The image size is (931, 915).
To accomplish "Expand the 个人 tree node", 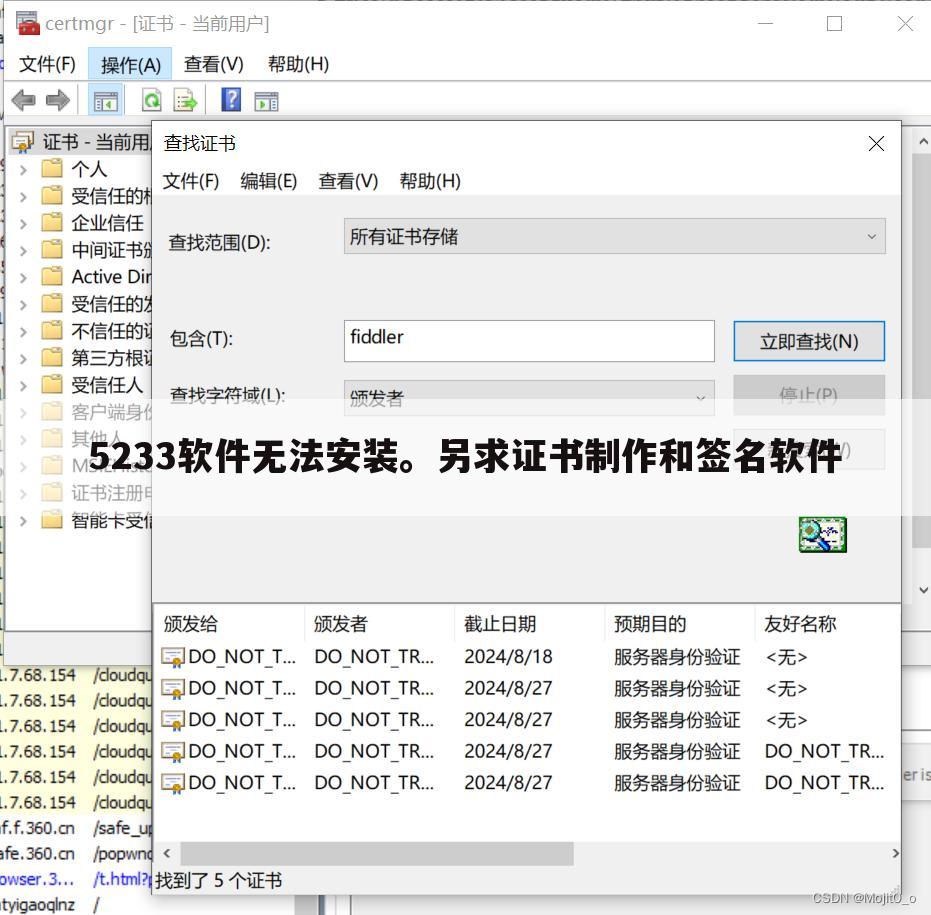I will [x=23, y=170].
